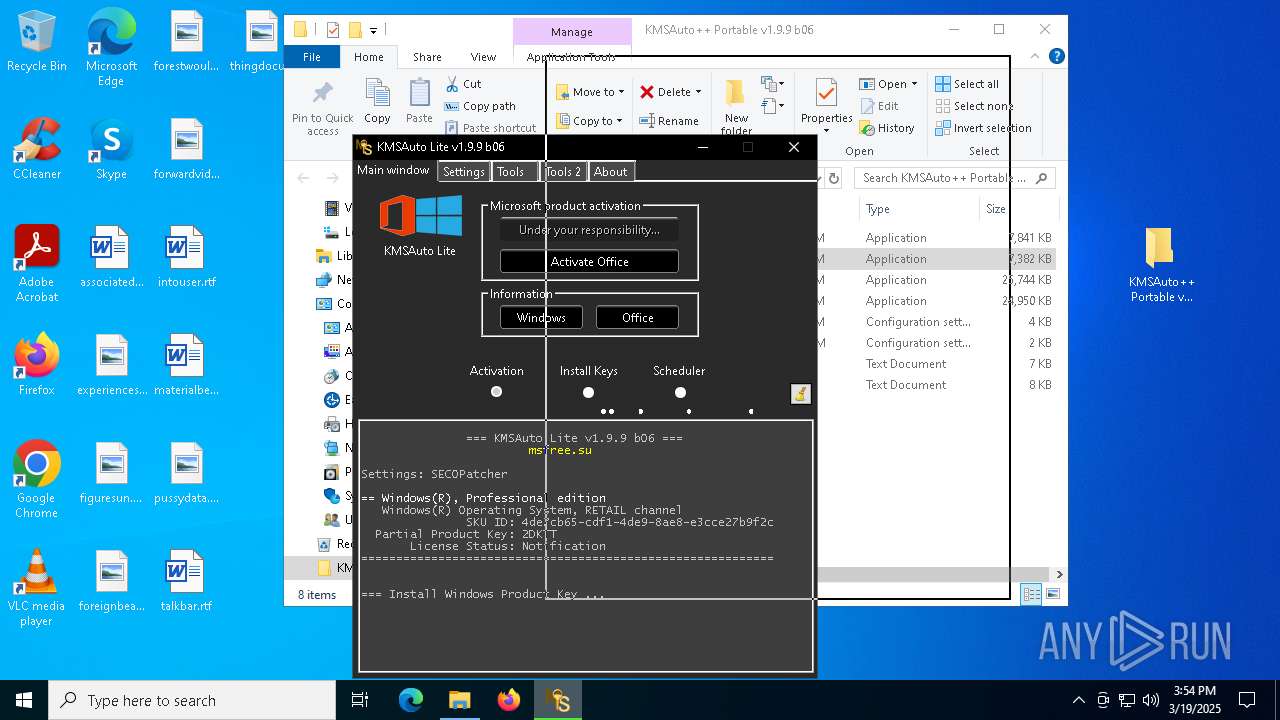Click the Explorer Help question mark icon
This screenshot has width=1280, height=720.
[x=1057, y=57]
